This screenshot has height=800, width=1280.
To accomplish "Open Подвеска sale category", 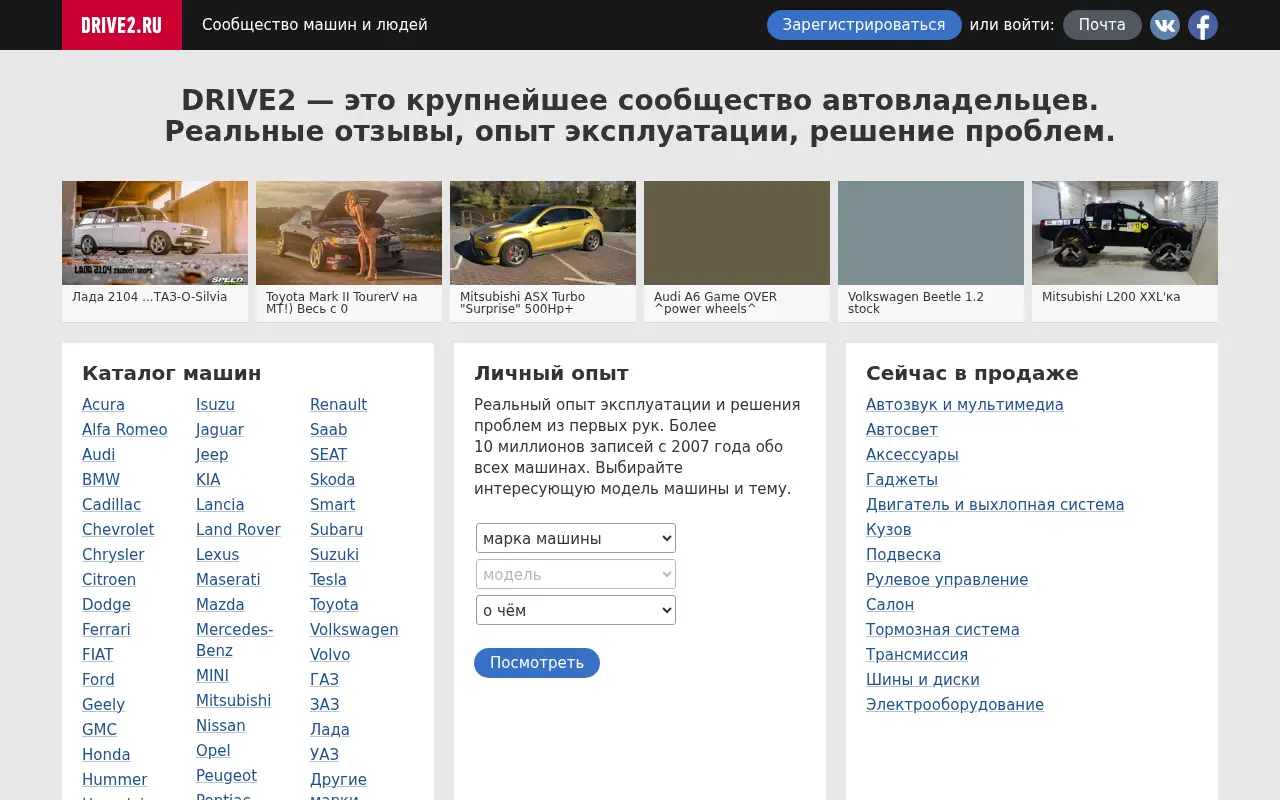I will (903, 555).
